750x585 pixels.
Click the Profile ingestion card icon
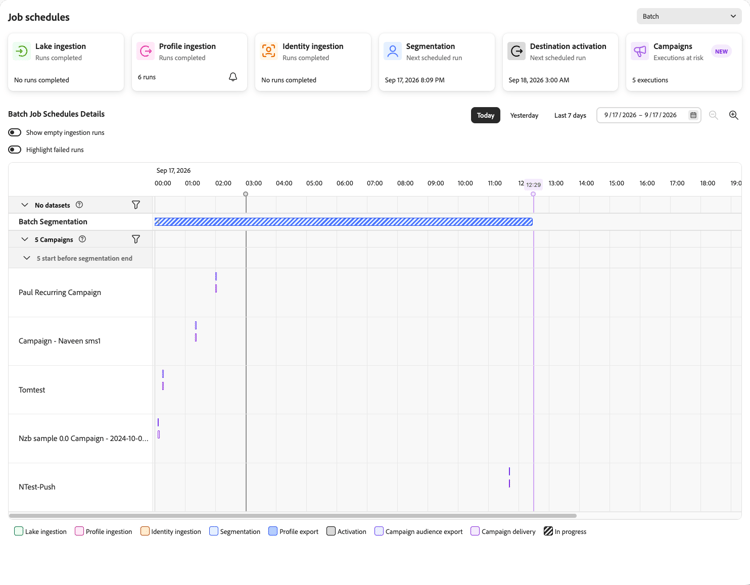click(145, 51)
